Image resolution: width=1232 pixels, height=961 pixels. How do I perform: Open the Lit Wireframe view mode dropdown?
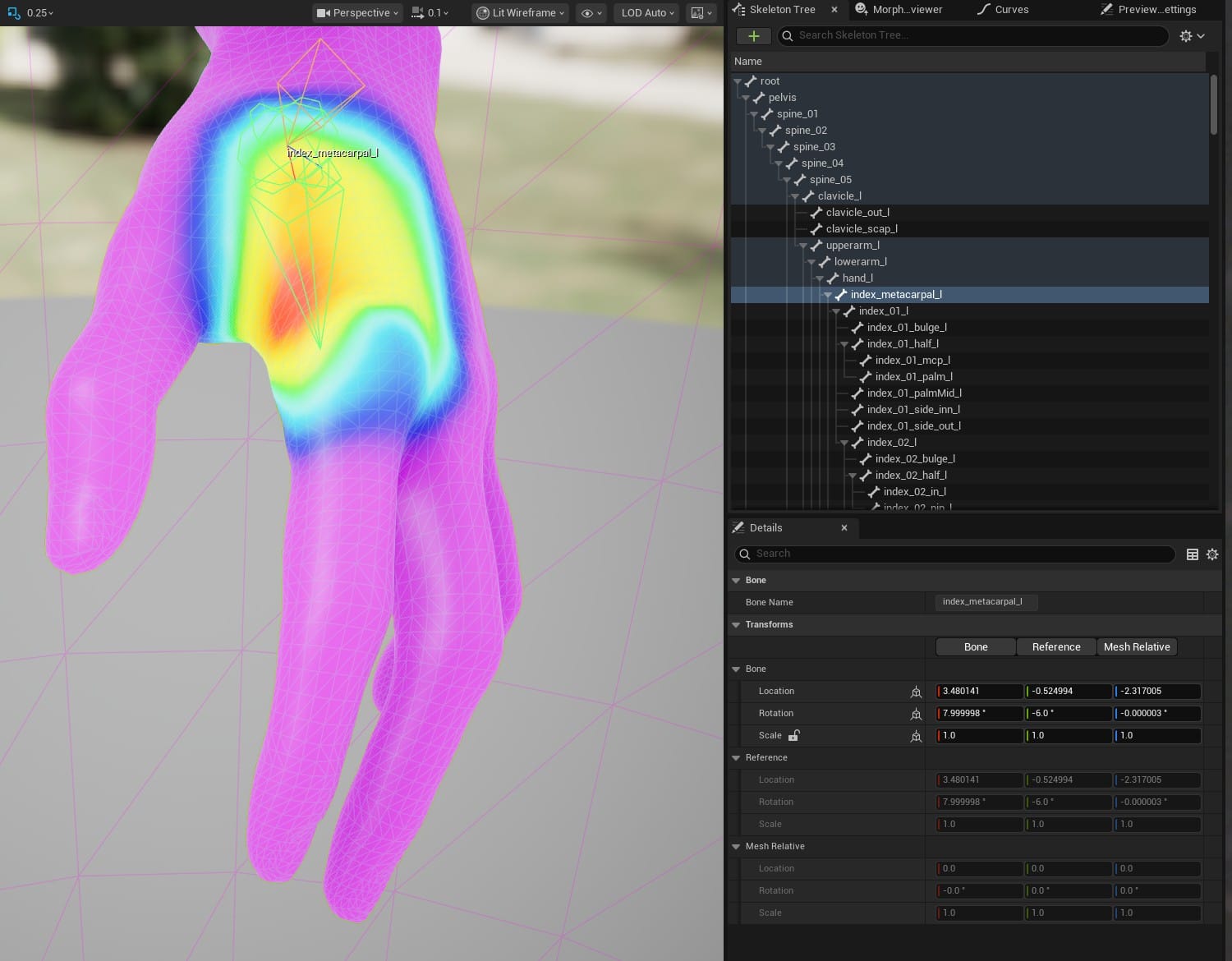(x=520, y=13)
